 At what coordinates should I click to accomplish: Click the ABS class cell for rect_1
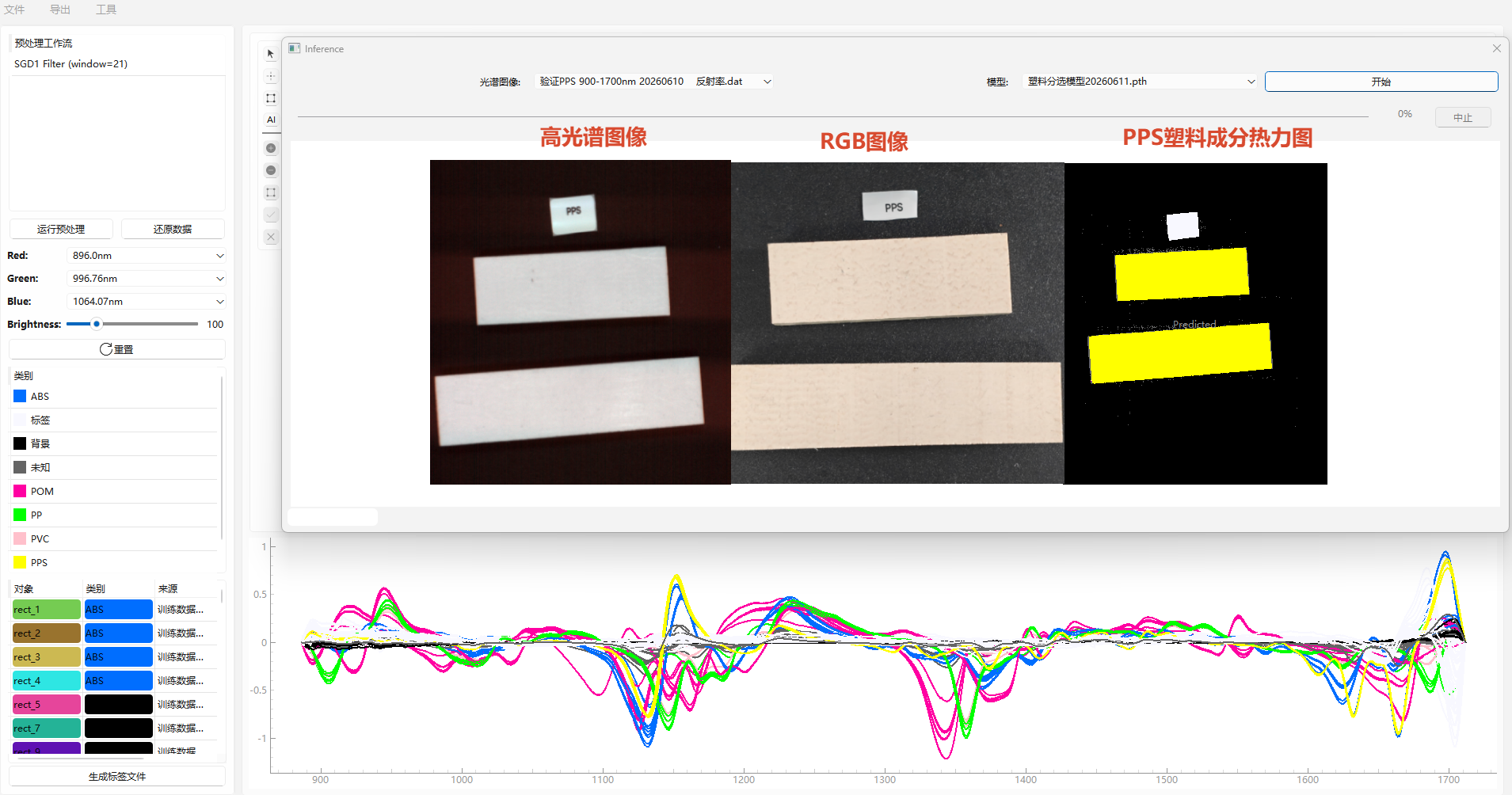coord(119,609)
